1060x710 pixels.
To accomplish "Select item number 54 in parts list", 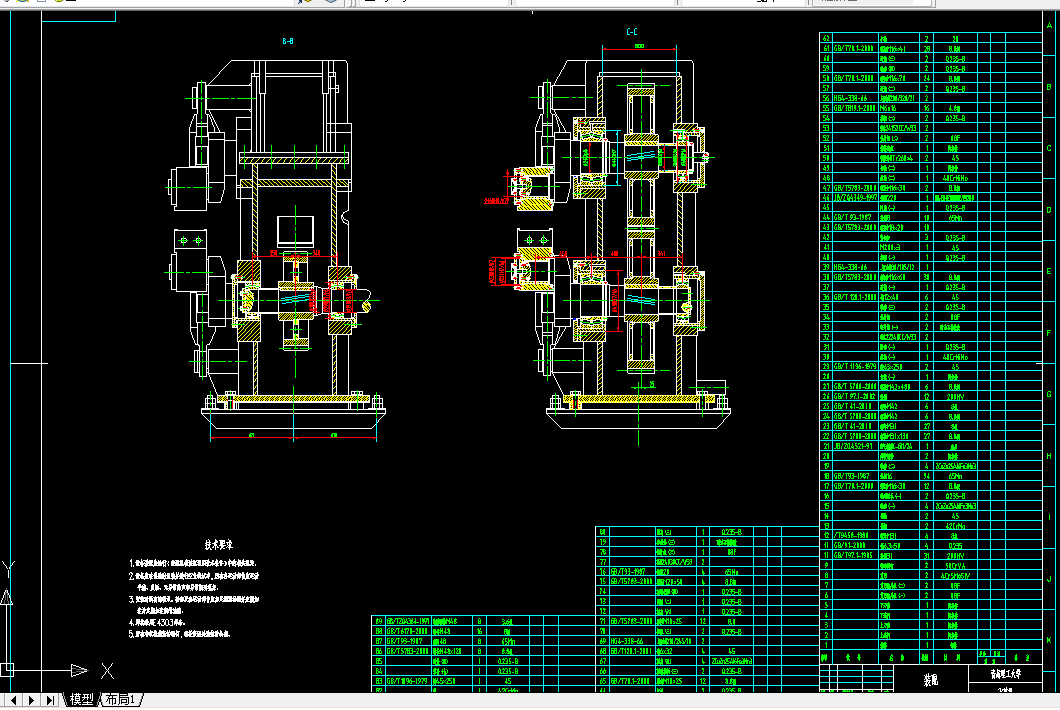I will (825, 118).
